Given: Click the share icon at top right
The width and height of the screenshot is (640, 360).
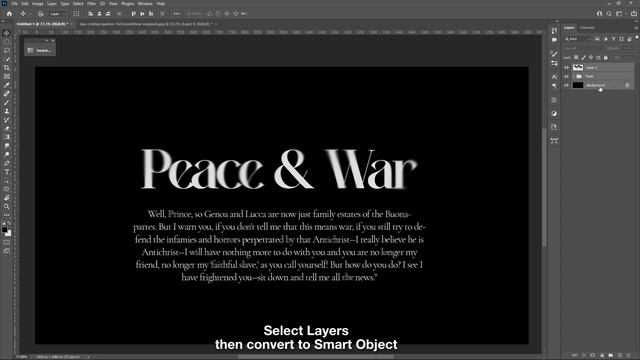Looking at the screenshot, I should (x=634, y=13).
